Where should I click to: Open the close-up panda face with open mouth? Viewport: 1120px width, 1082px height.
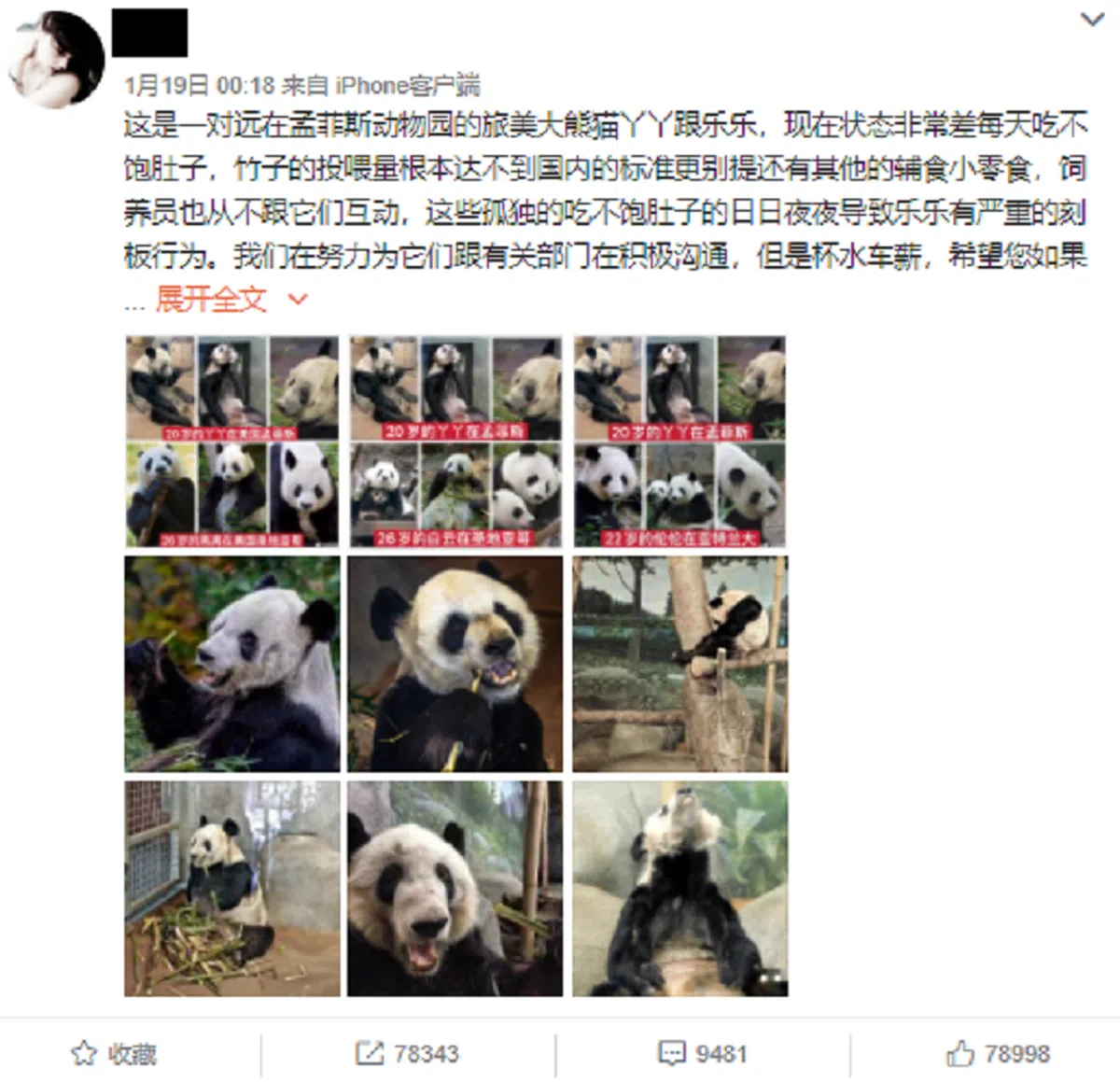click(455, 889)
